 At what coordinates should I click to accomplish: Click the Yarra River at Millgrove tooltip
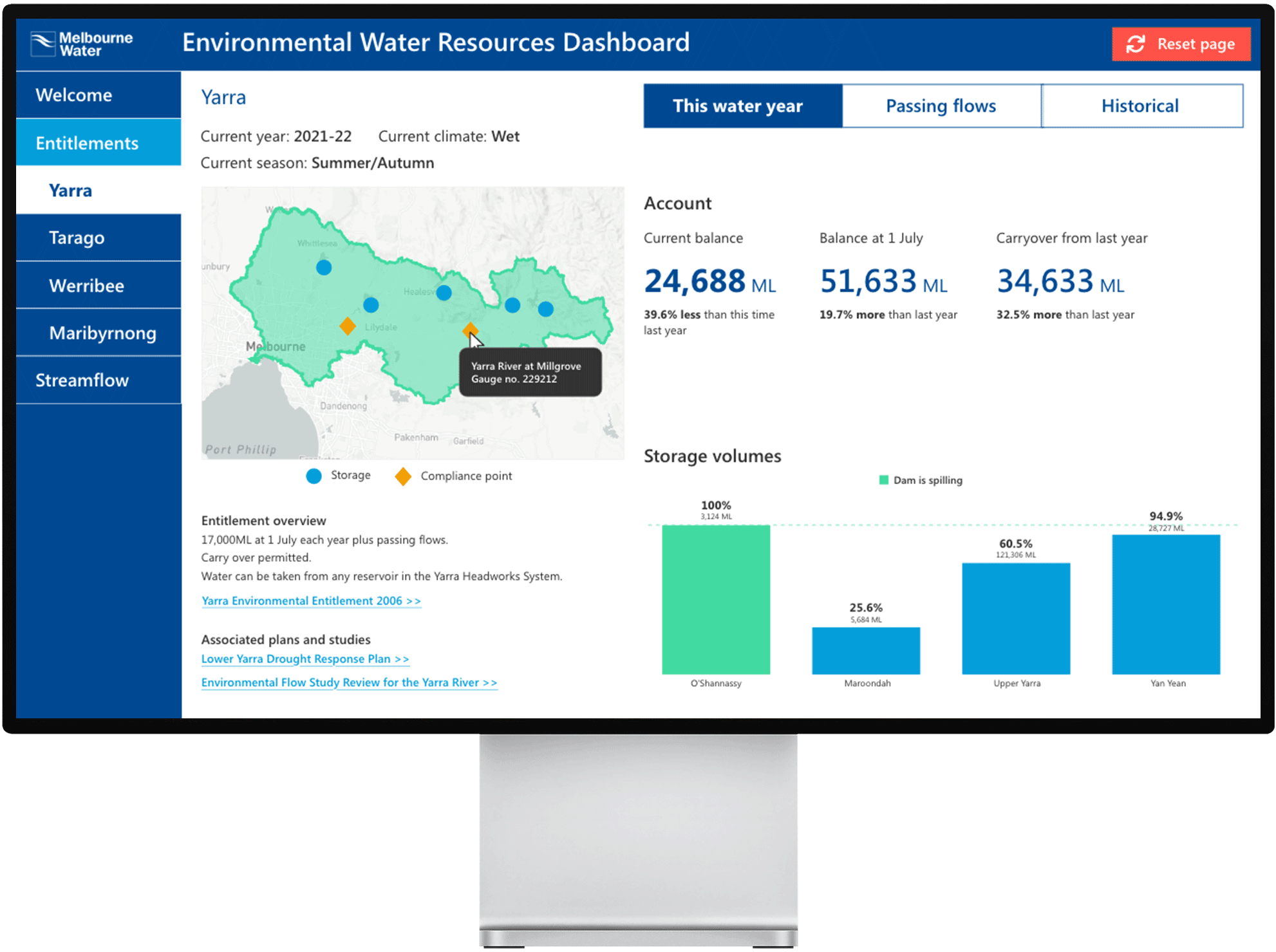[x=530, y=372]
